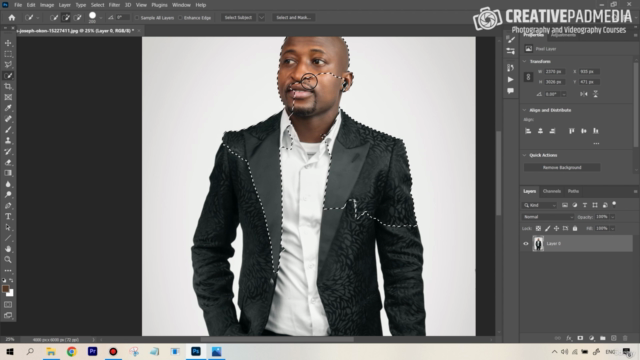
Task: Open the File menu
Action: click(x=18, y=5)
